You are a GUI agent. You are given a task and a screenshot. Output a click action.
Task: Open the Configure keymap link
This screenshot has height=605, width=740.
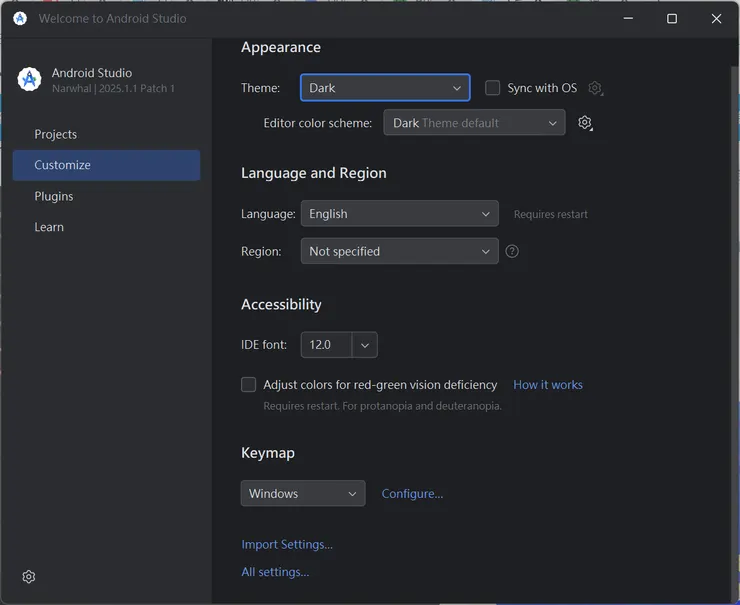click(x=412, y=493)
